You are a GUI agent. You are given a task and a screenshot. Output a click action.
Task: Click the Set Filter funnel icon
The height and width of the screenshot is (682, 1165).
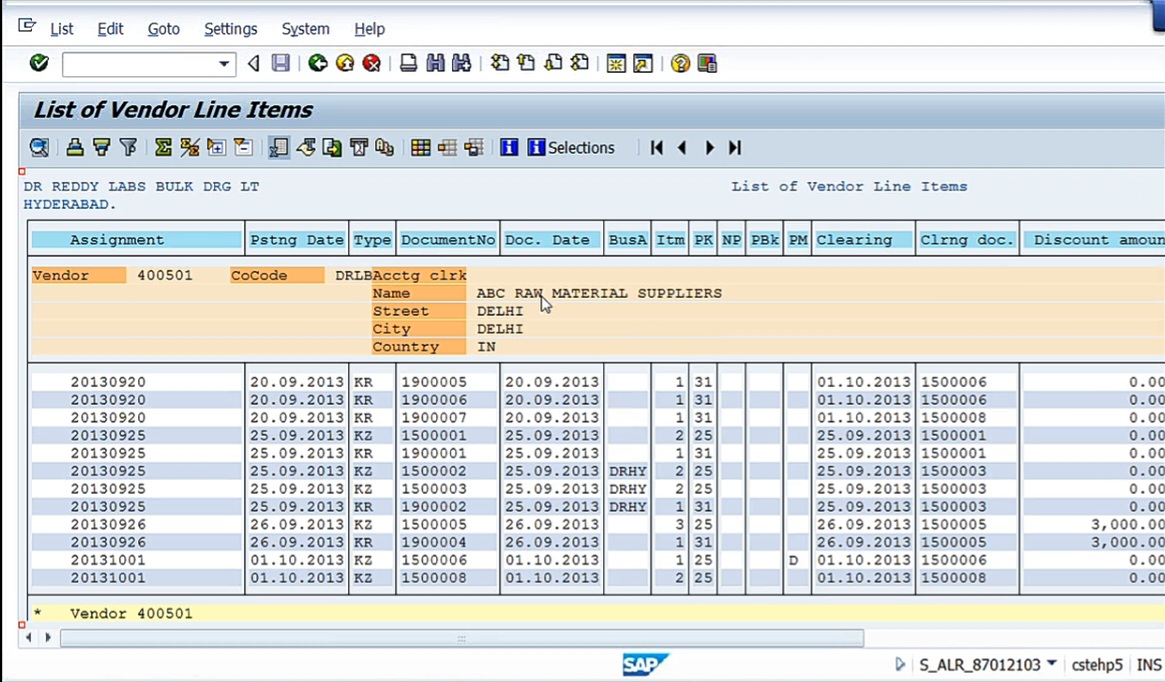128,147
